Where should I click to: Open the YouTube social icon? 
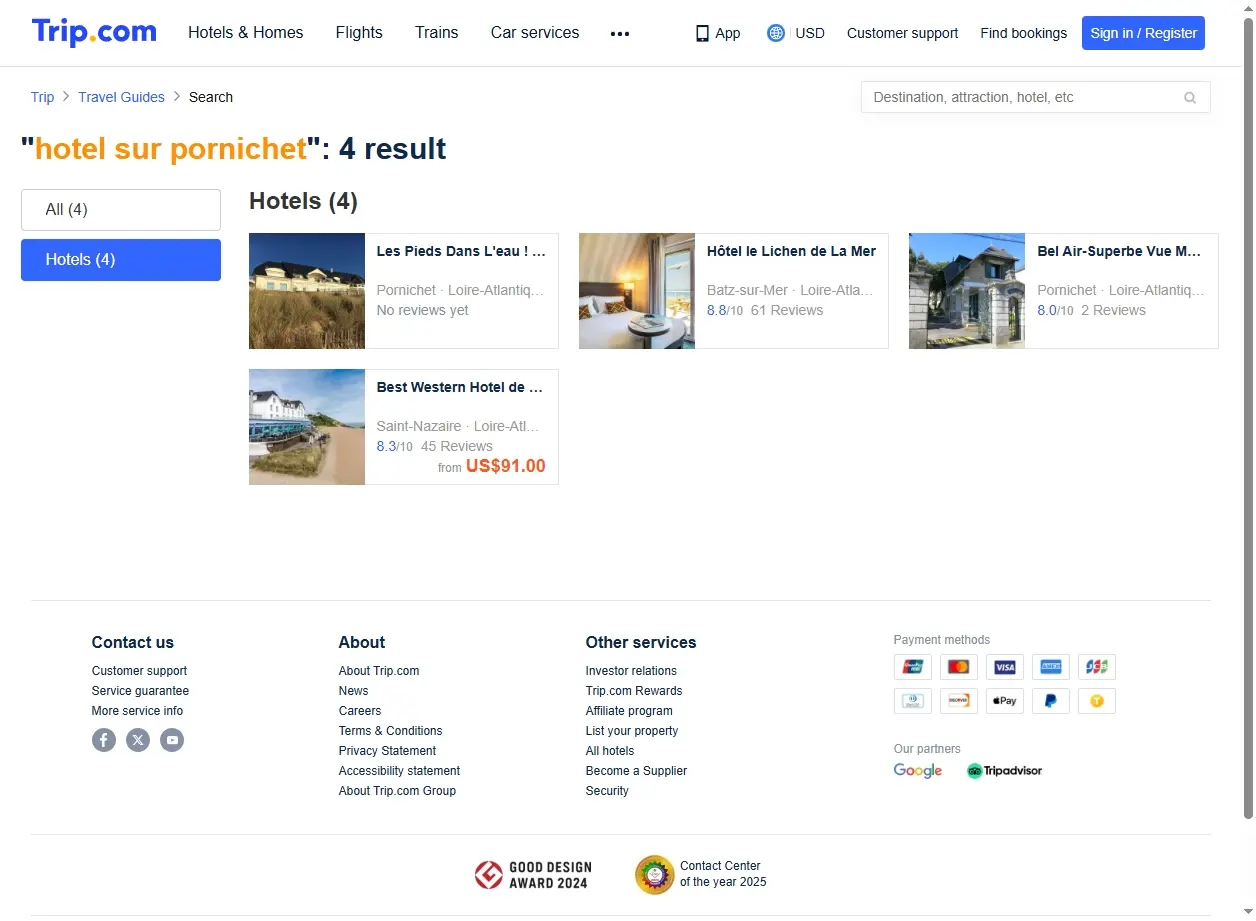point(172,740)
